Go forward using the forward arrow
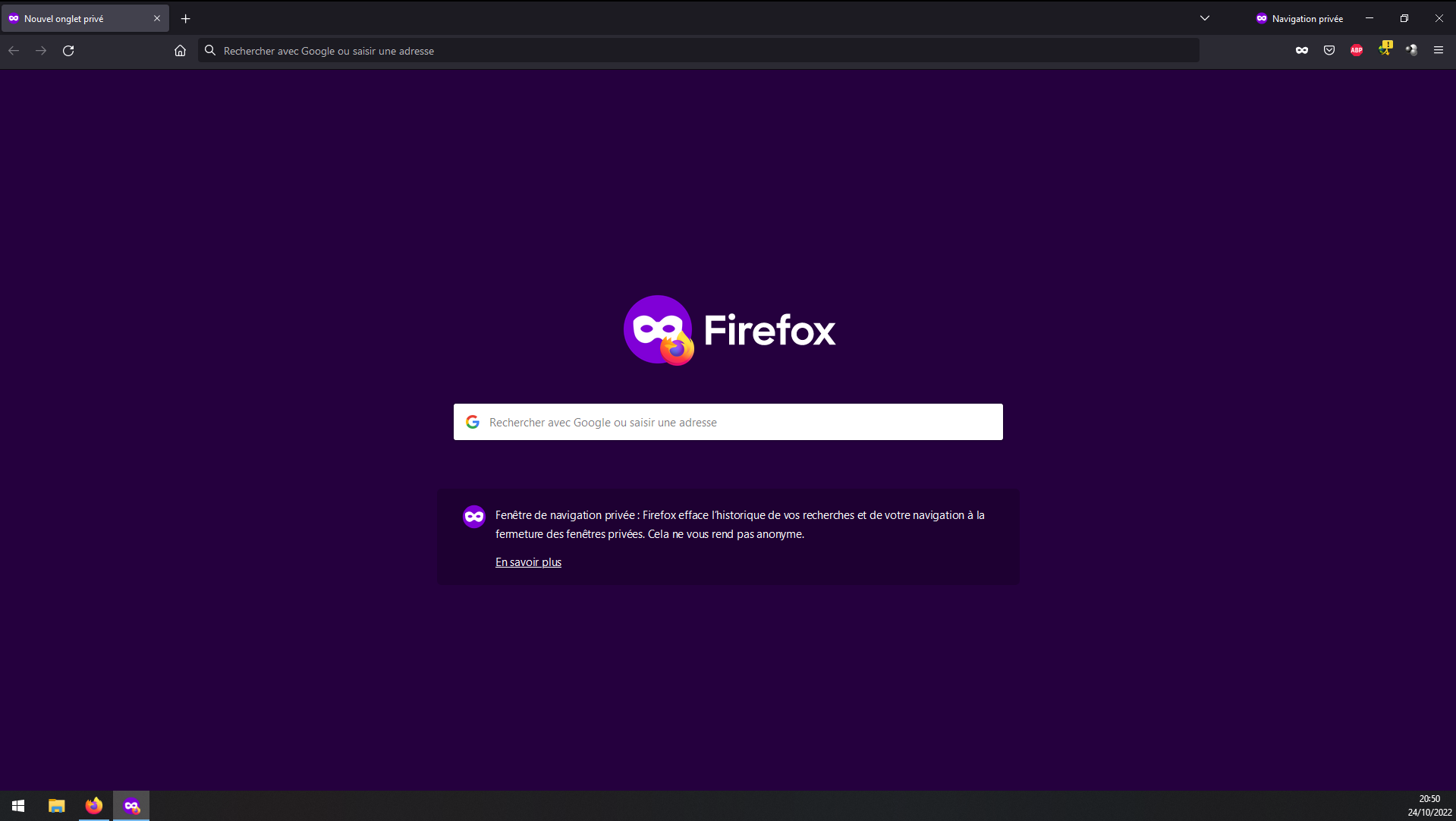The width and height of the screenshot is (1456, 821). point(41,51)
